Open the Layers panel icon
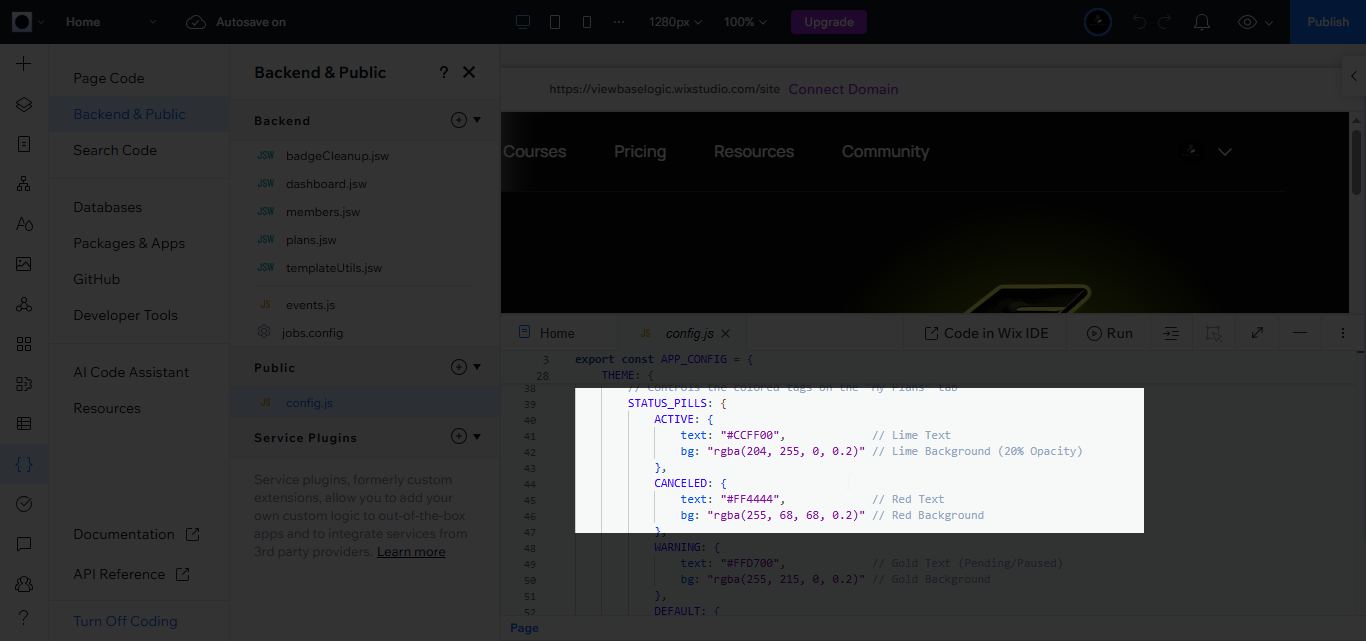The image size is (1366, 641). click(x=24, y=104)
